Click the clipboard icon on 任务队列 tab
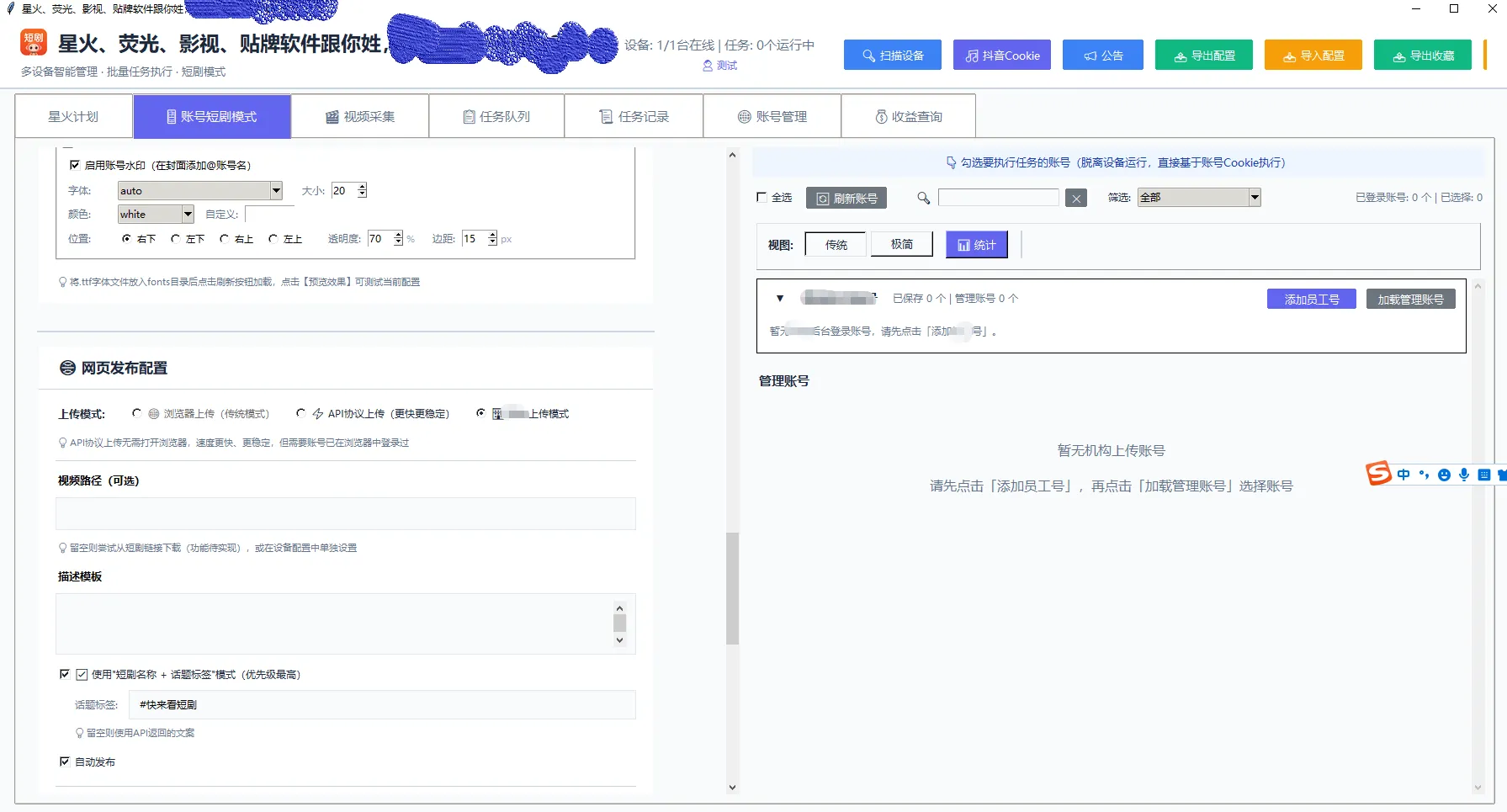The height and width of the screenshot is (812, 1507). [470, 117]
